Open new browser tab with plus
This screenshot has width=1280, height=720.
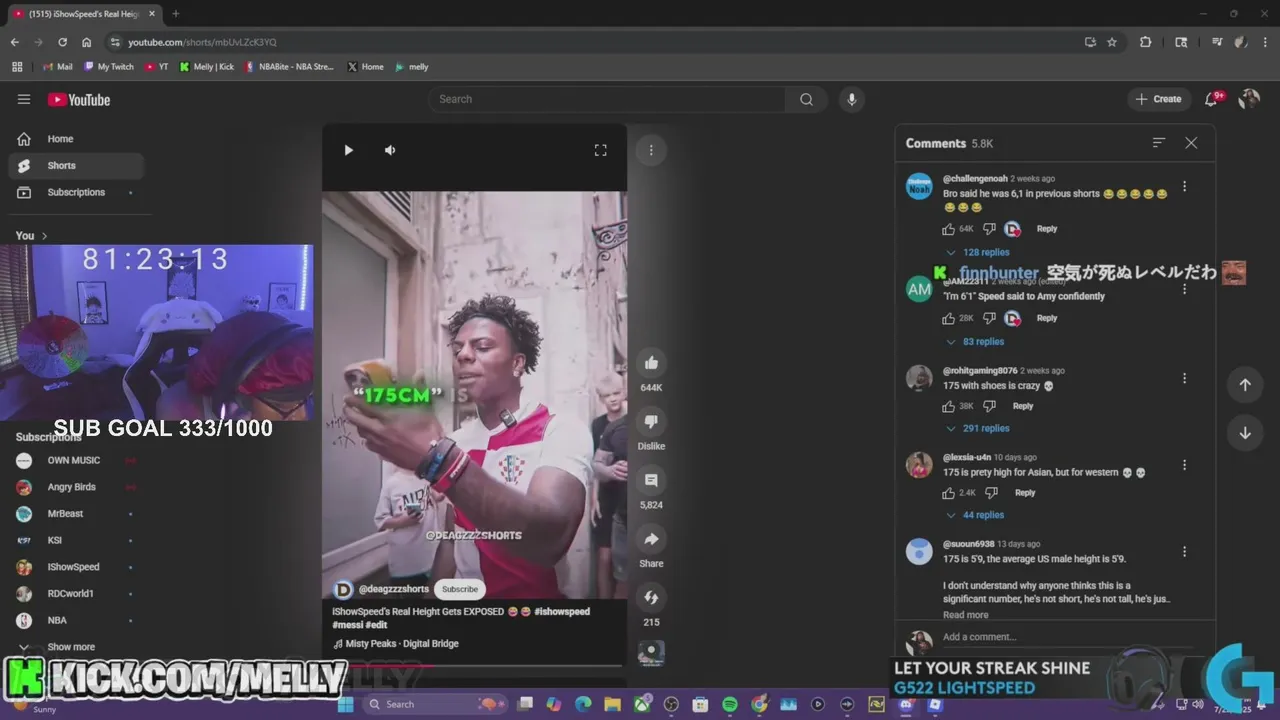pyautogui.click(x=175, y=14)
